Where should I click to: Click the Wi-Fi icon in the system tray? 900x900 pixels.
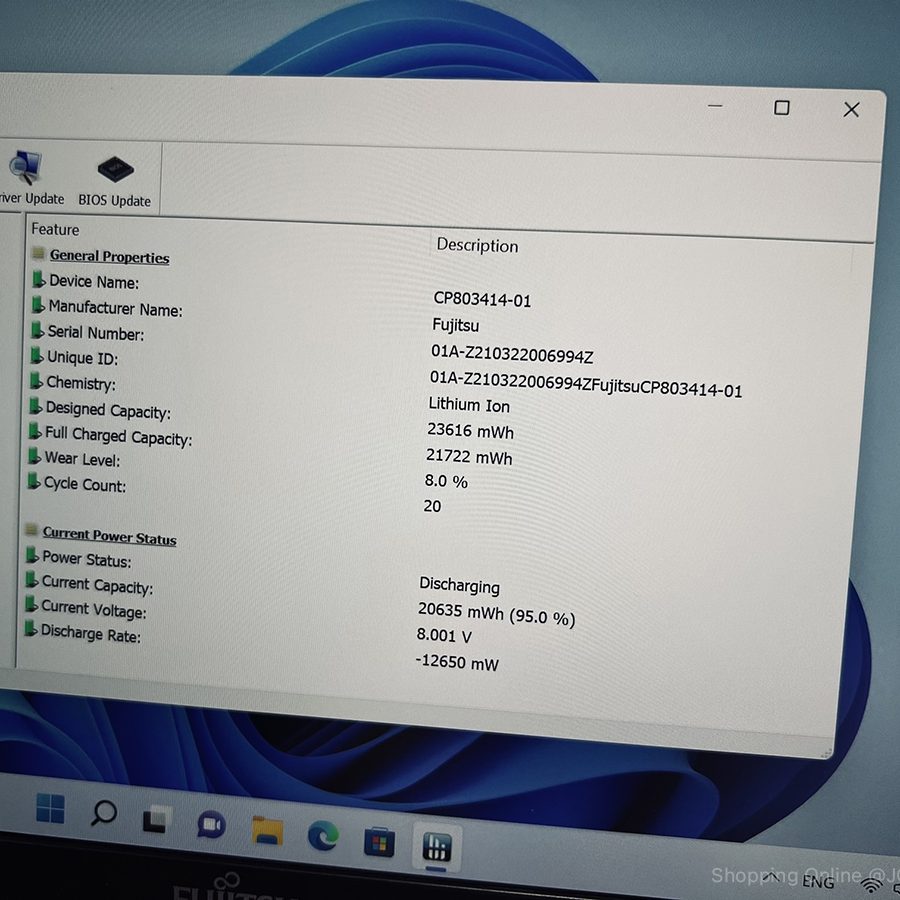872,886
